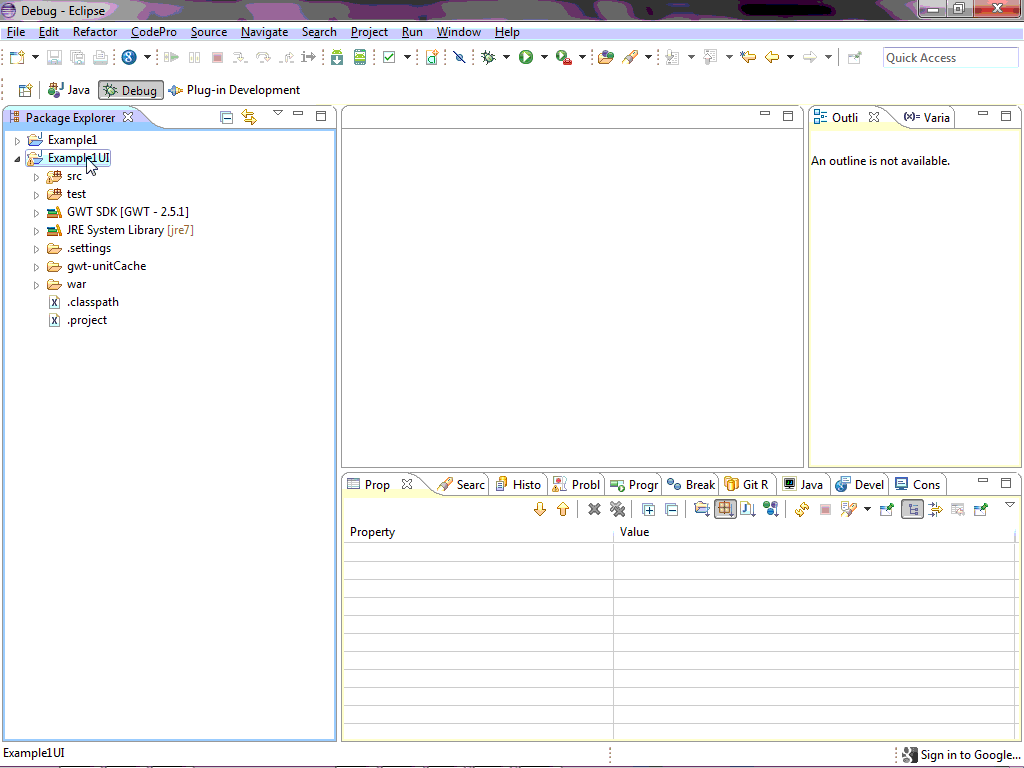Click the Expand All plus icon in bottom toolbar
The image size is (1024, 768).
648,509
